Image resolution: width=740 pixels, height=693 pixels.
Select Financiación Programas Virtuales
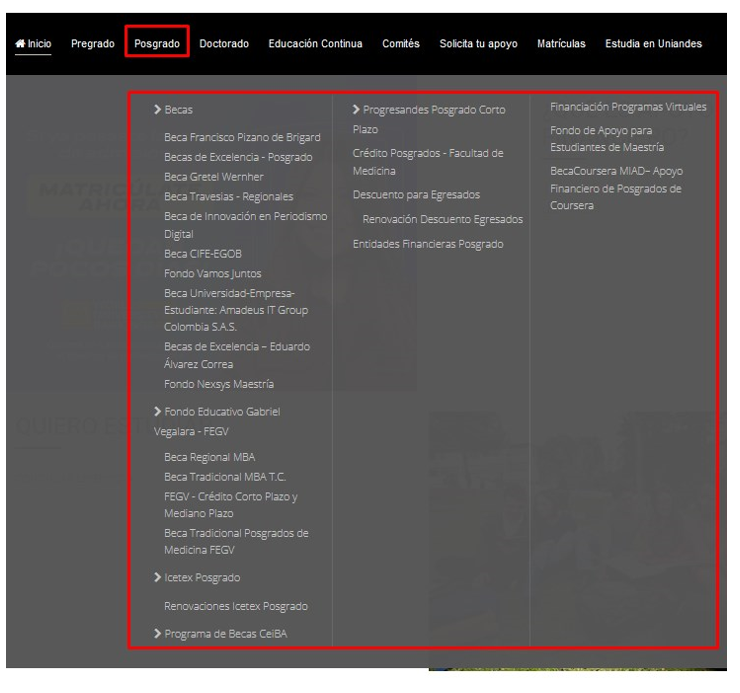(x=628, y=107)
